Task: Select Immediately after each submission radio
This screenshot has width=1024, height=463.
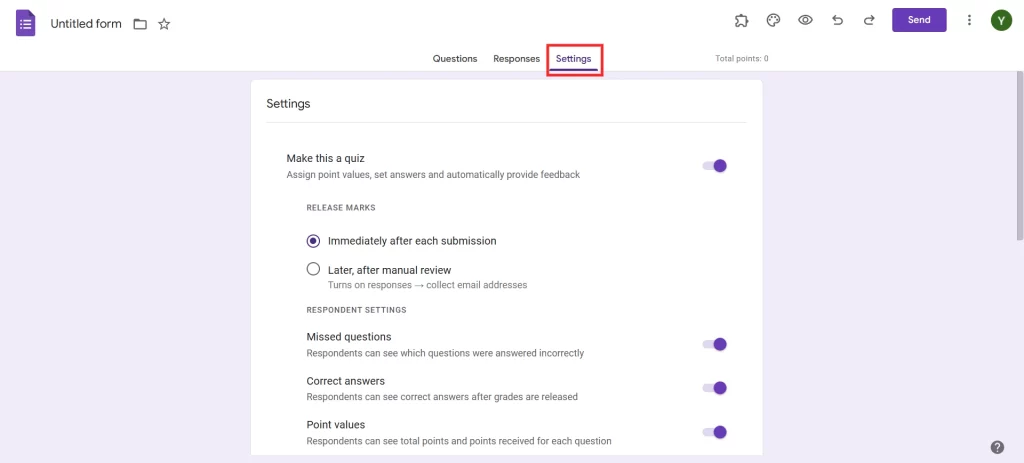Action: point(313,241)
